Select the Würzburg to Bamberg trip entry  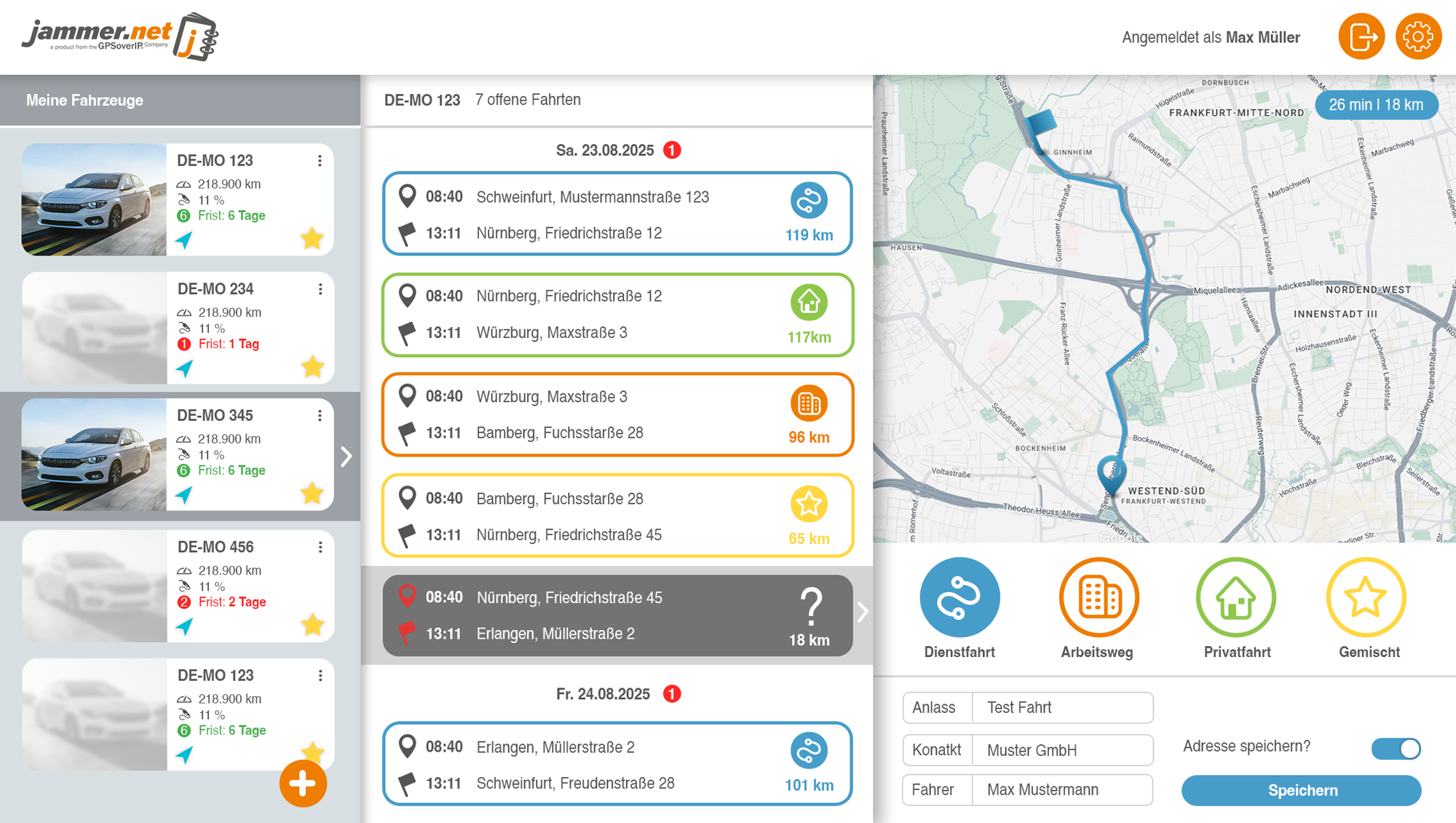point(617,415)
